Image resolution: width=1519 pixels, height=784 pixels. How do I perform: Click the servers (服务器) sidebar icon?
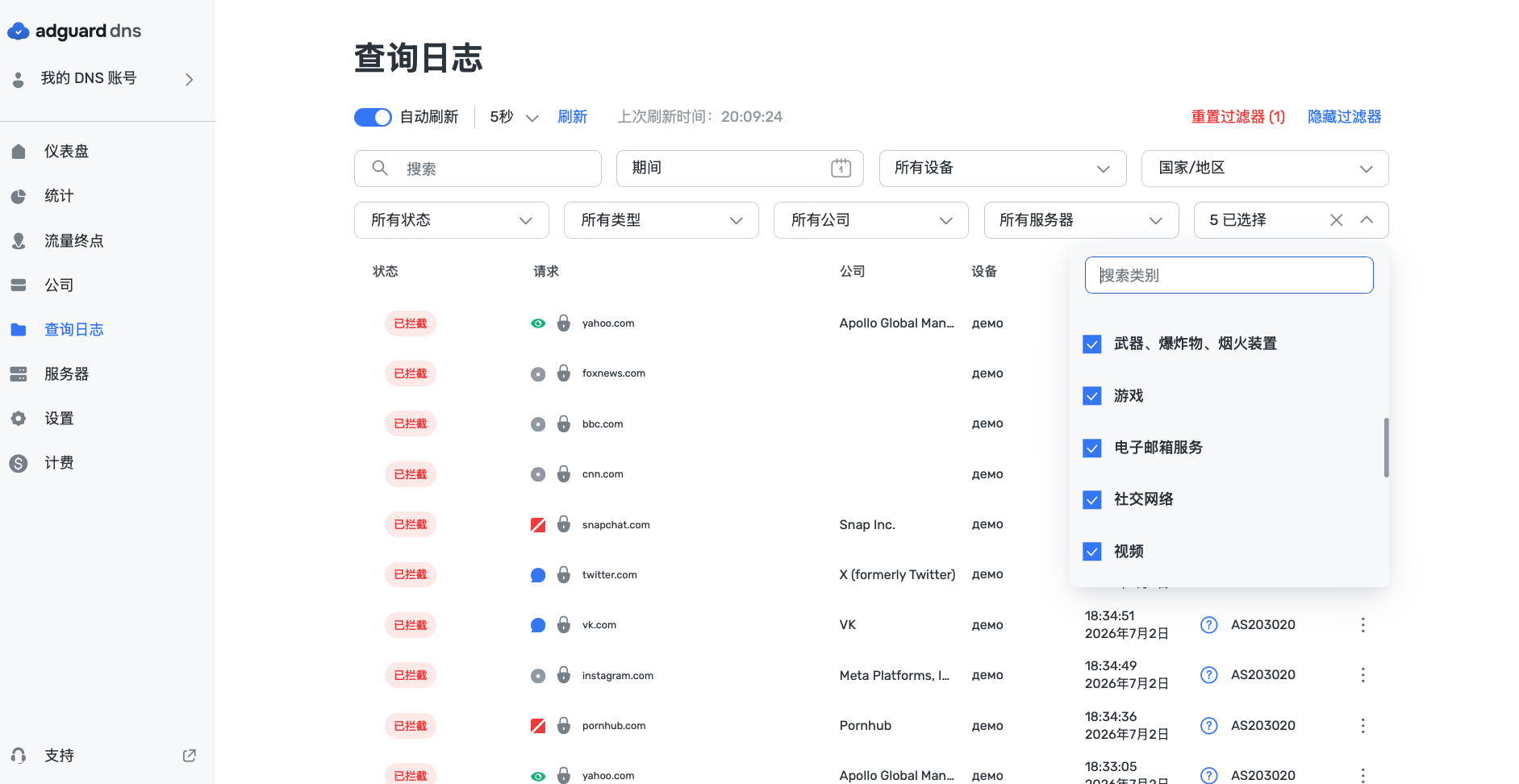pos(19,374)
